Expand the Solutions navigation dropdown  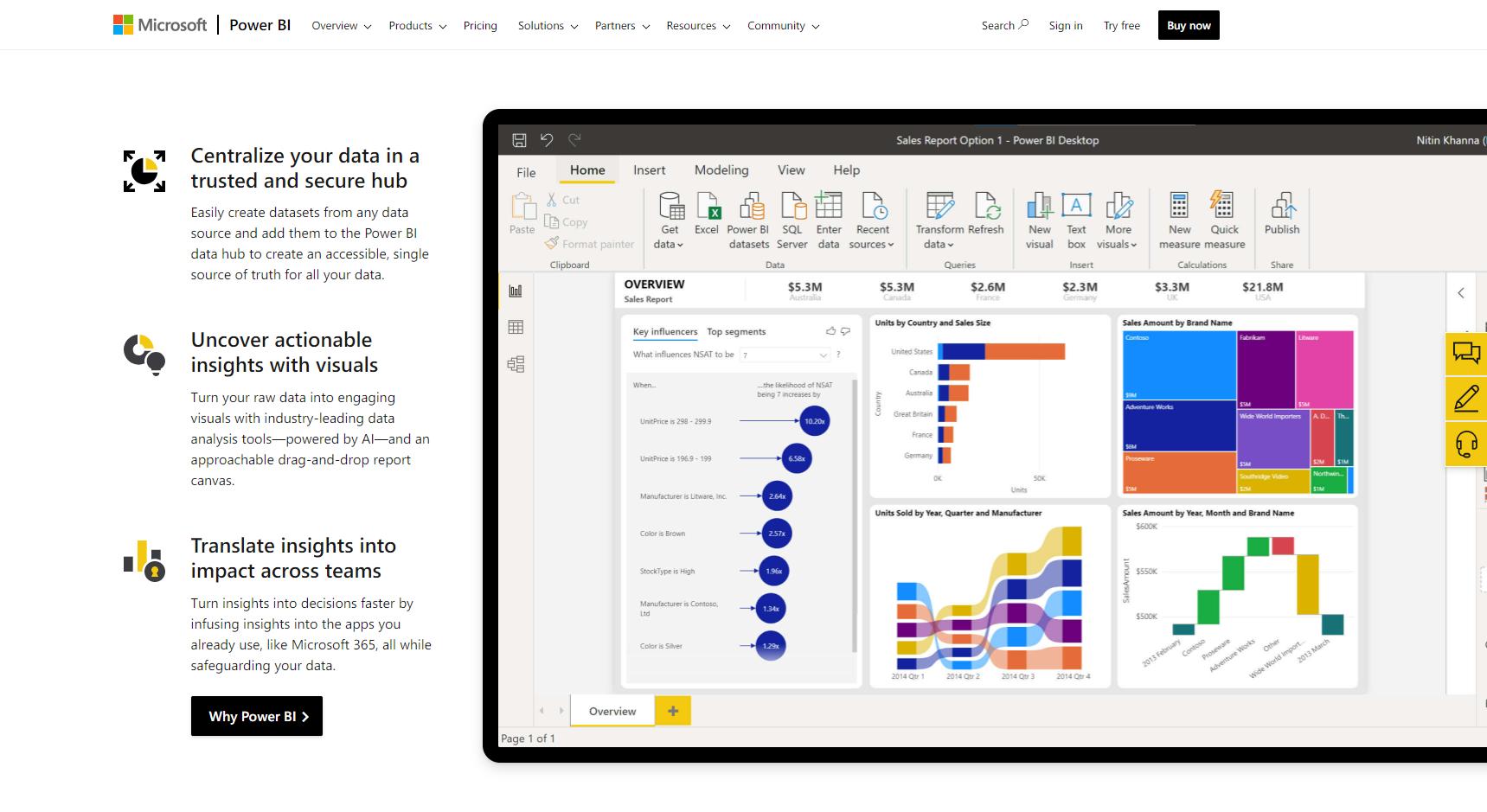548,26
